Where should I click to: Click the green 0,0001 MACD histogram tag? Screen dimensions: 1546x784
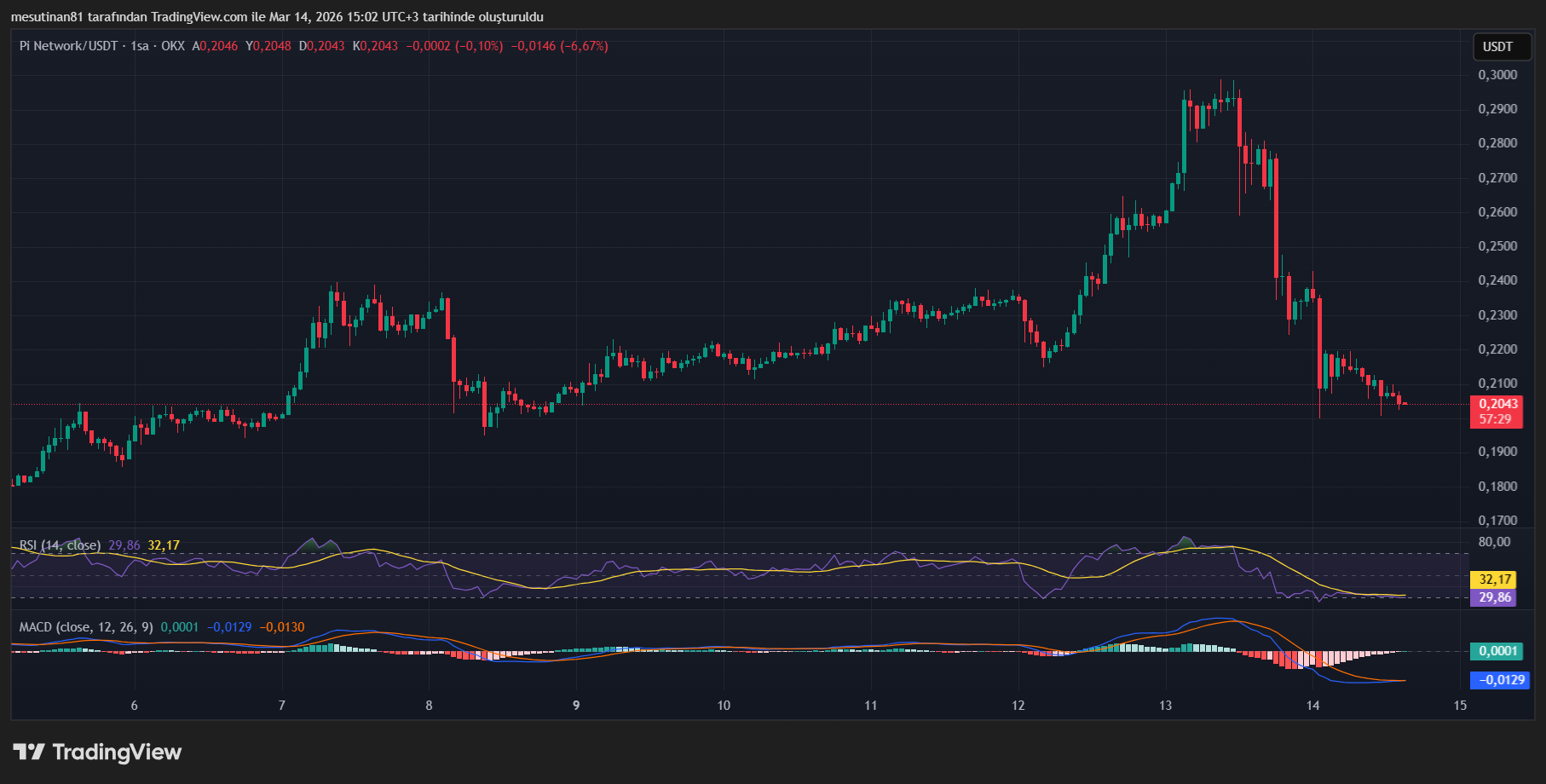tap(1498, 651)
